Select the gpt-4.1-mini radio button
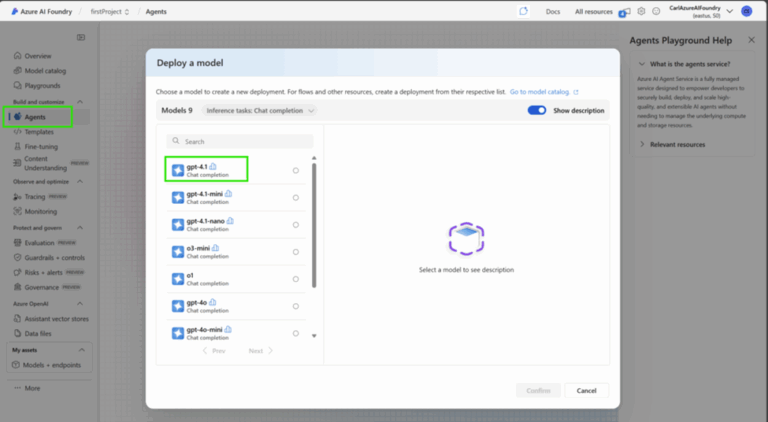768x422 pixels. click(296, 198)
